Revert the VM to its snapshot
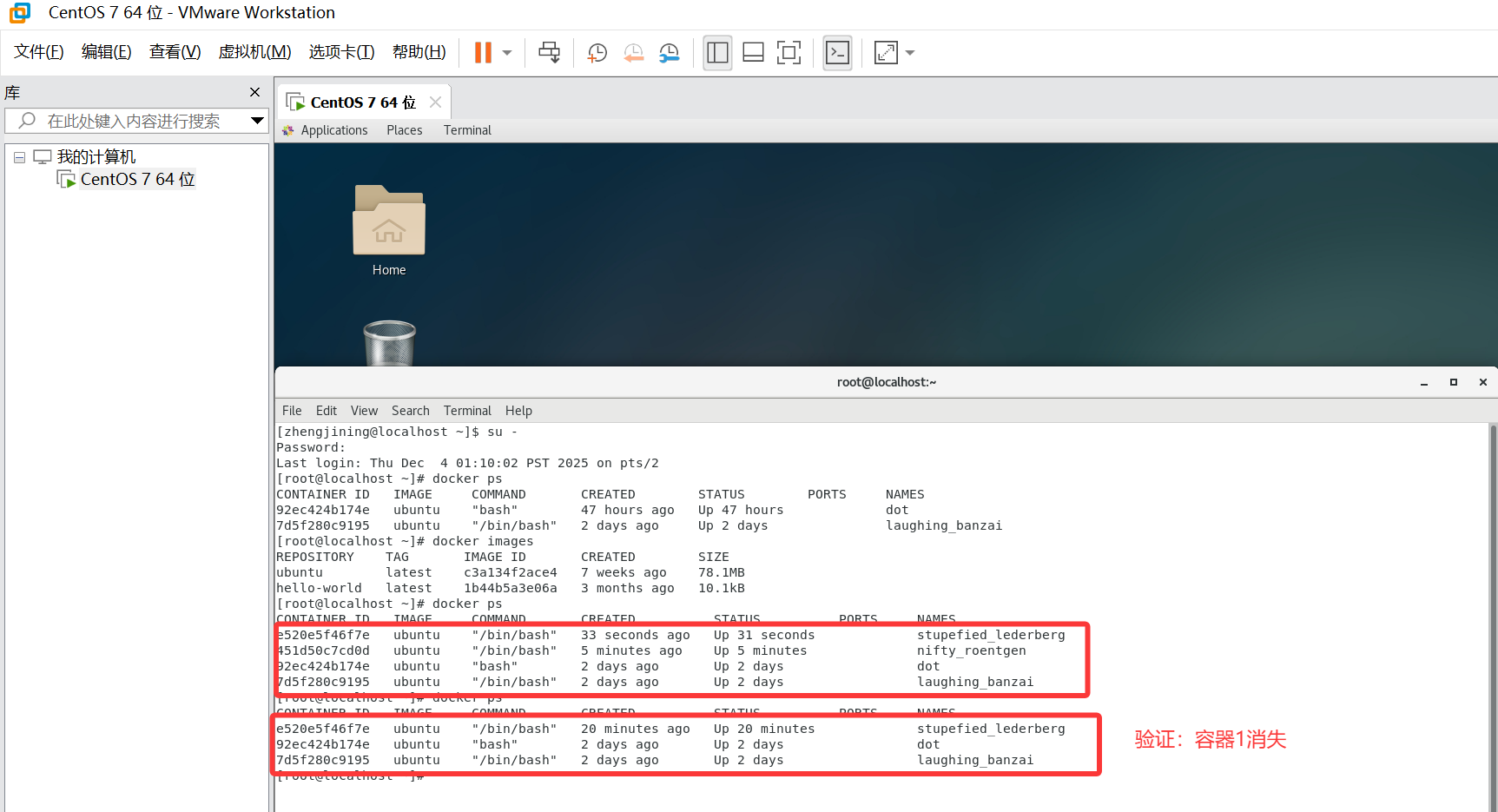The image size is (1498, 812). (x=633, y=52)
